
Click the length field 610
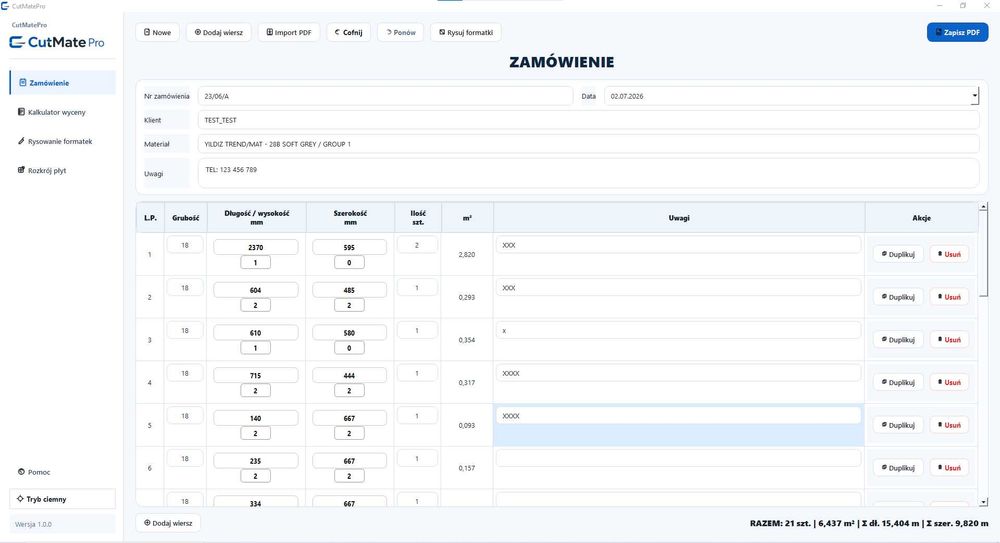point(256,332)
